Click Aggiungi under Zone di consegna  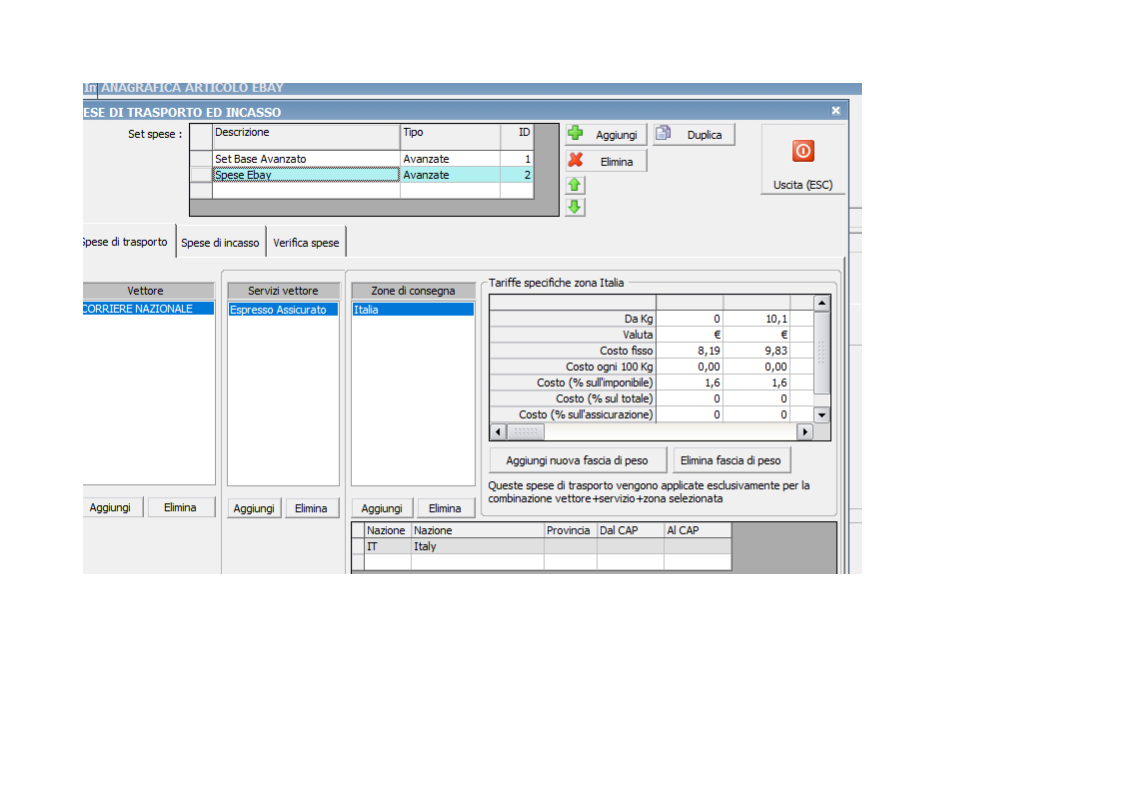click(381, 508)
